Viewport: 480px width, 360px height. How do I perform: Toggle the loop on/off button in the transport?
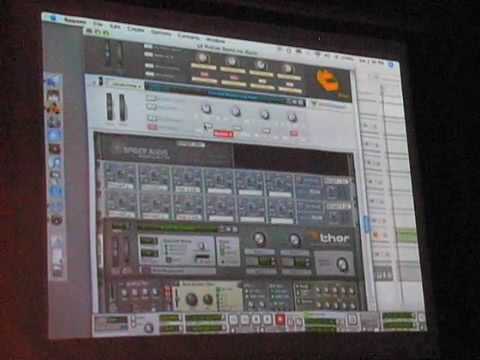pyautogui.click(x=352, y=319)
